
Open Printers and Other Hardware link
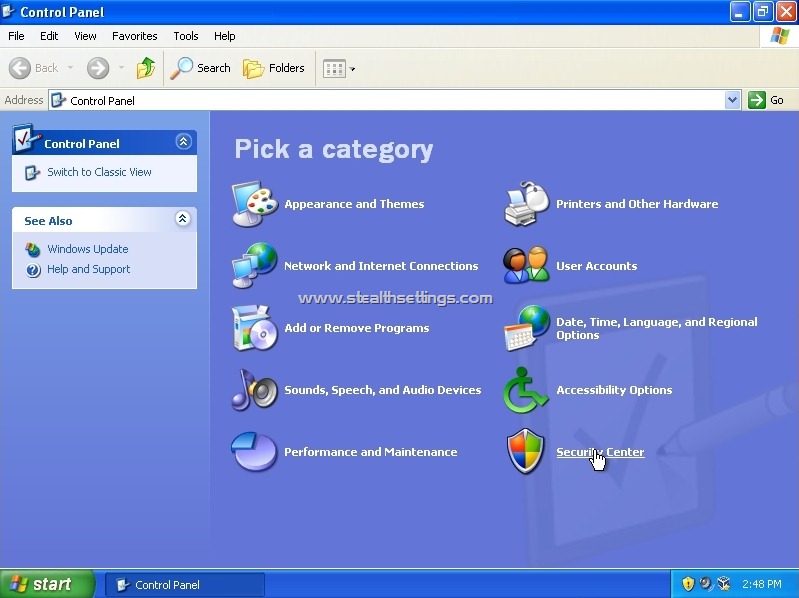[x=637, y=204]
